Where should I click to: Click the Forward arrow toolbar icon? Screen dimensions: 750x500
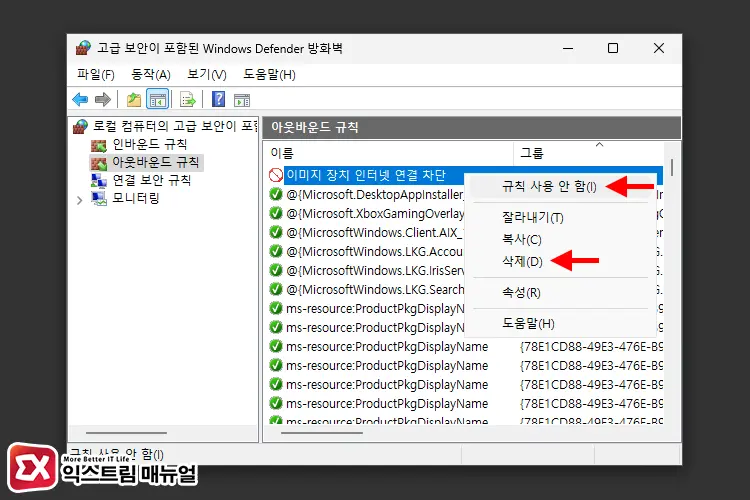[103, 100]
